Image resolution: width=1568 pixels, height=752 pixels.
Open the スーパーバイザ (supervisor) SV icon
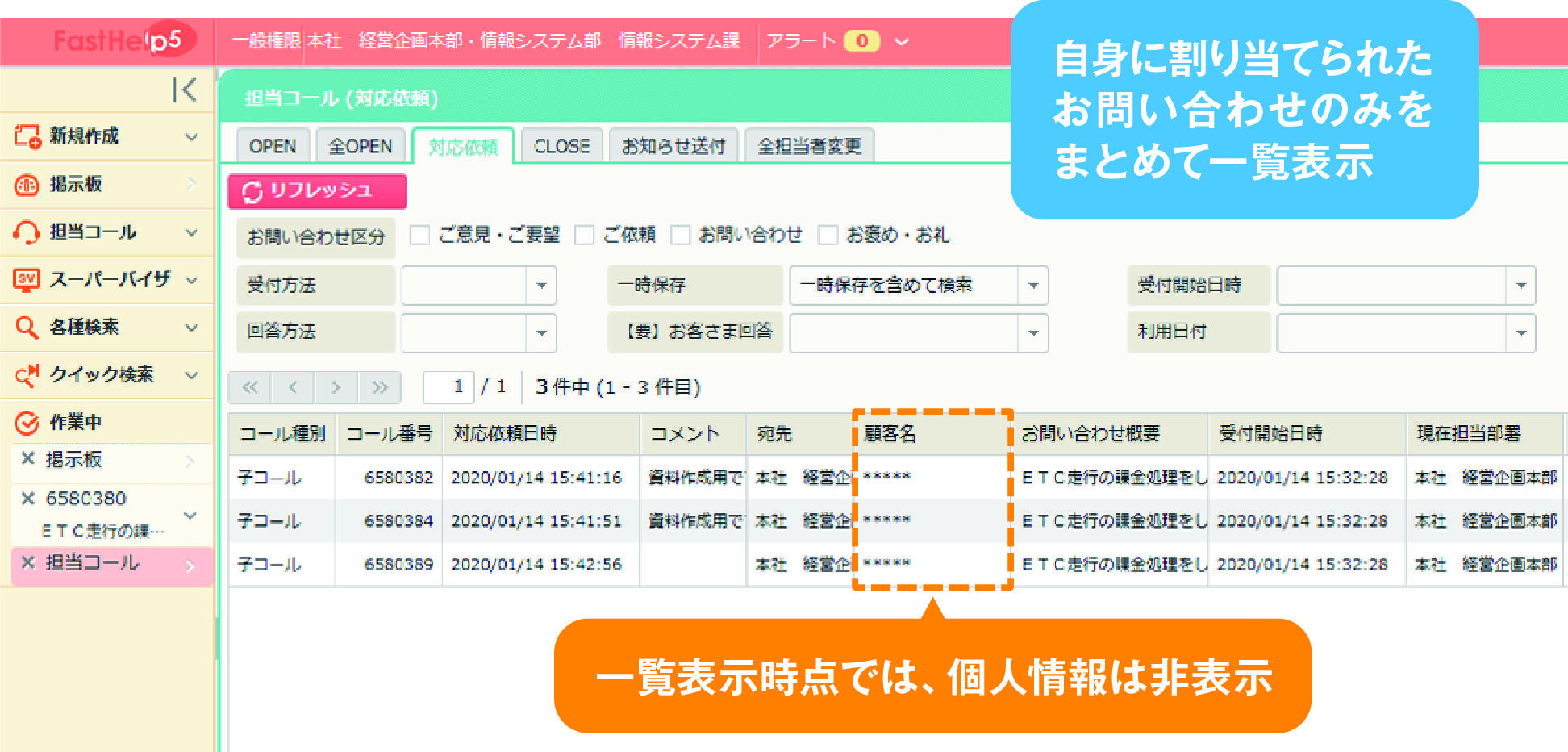26,280
